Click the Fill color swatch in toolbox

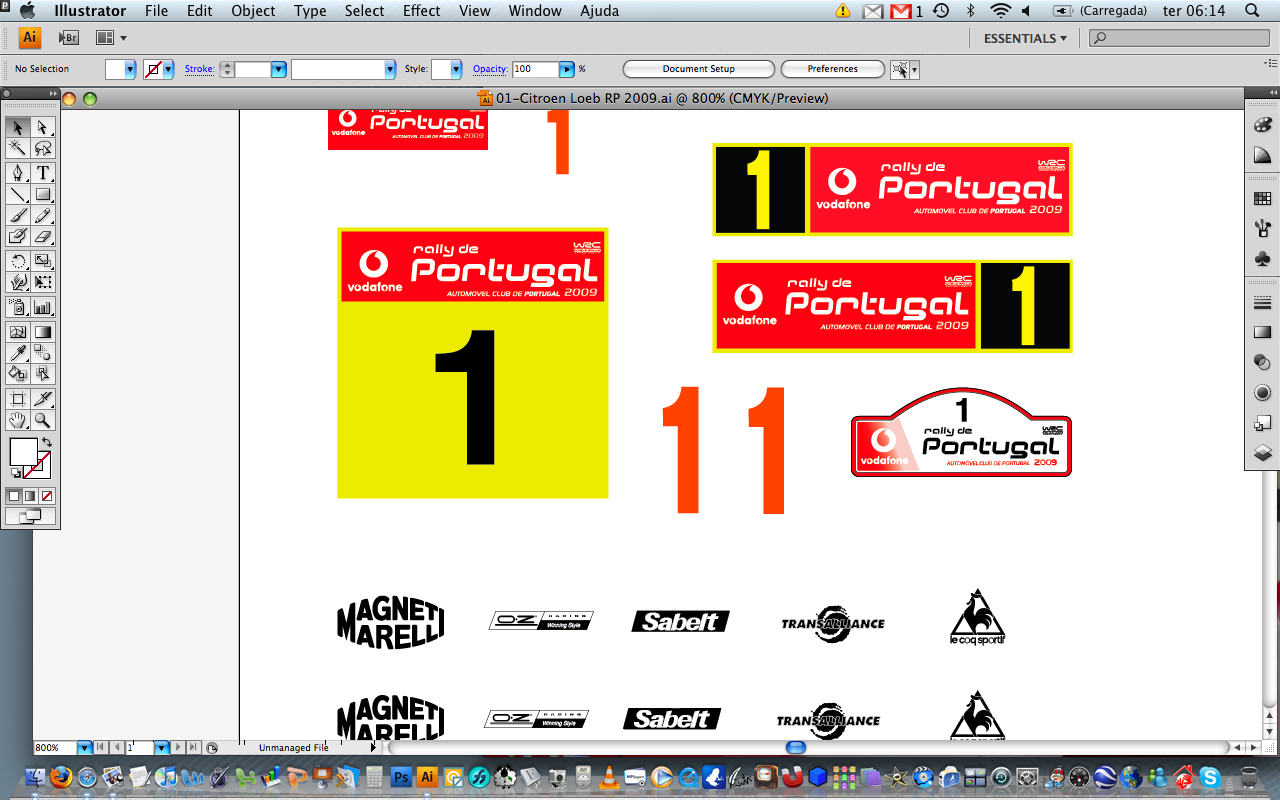click(23, 452)
